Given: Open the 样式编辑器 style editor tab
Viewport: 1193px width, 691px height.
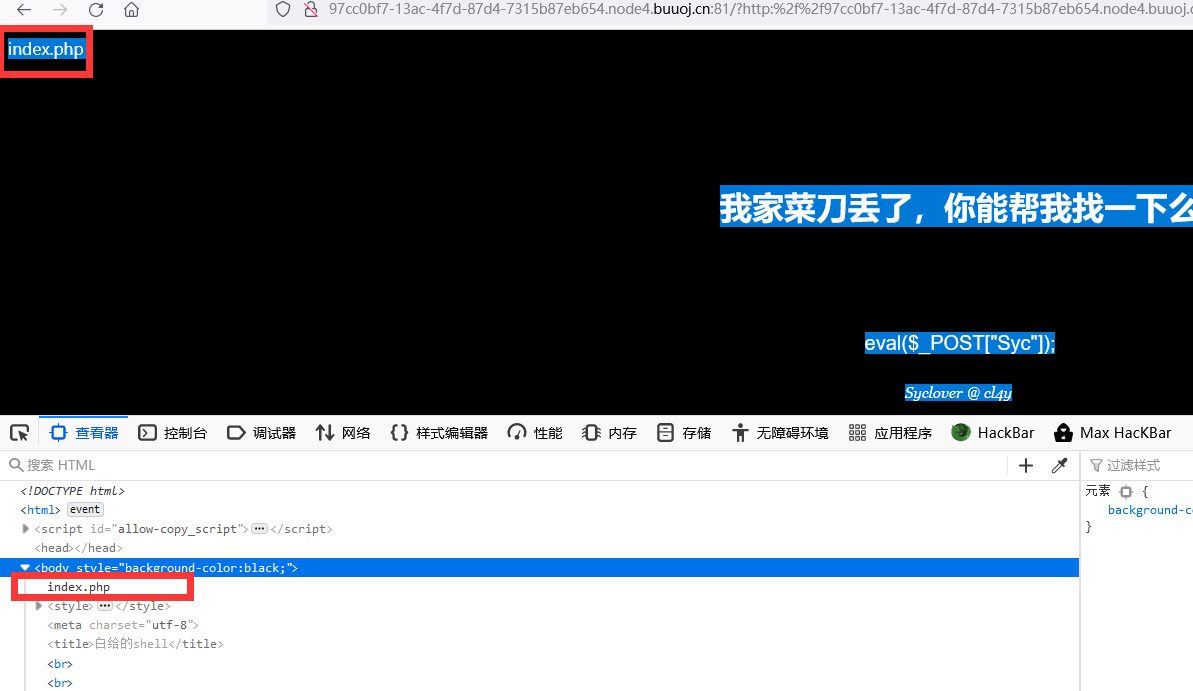Looking at the screenshot, I should tap(439, 433).
